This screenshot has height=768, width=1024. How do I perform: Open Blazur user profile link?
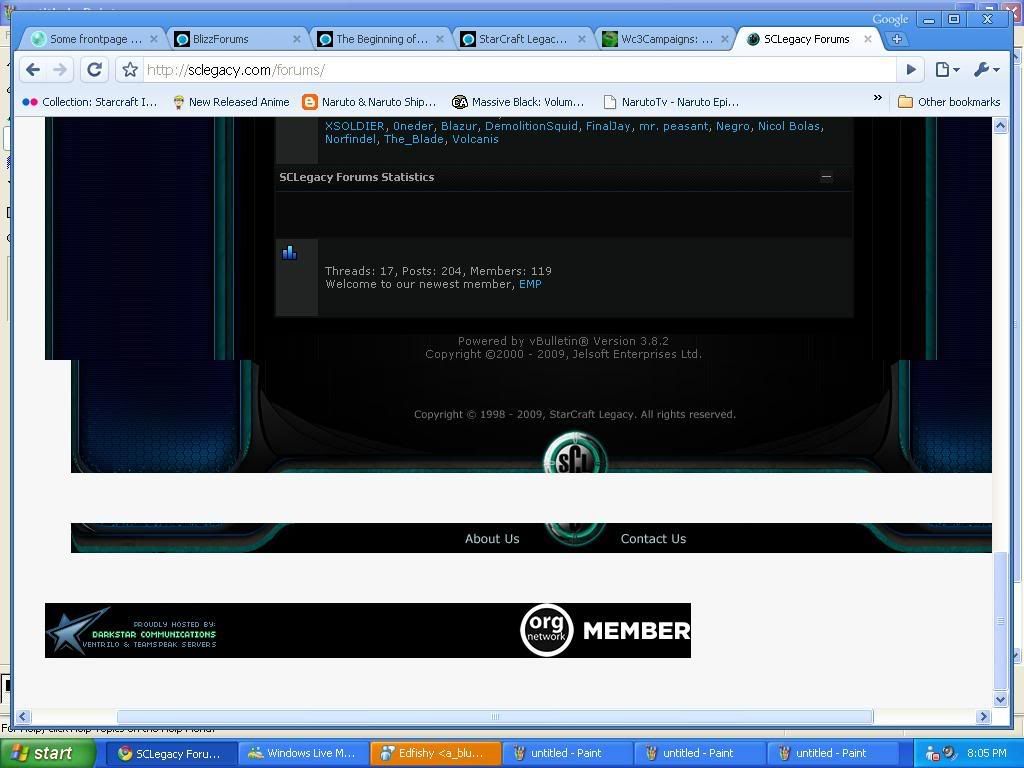458,126
